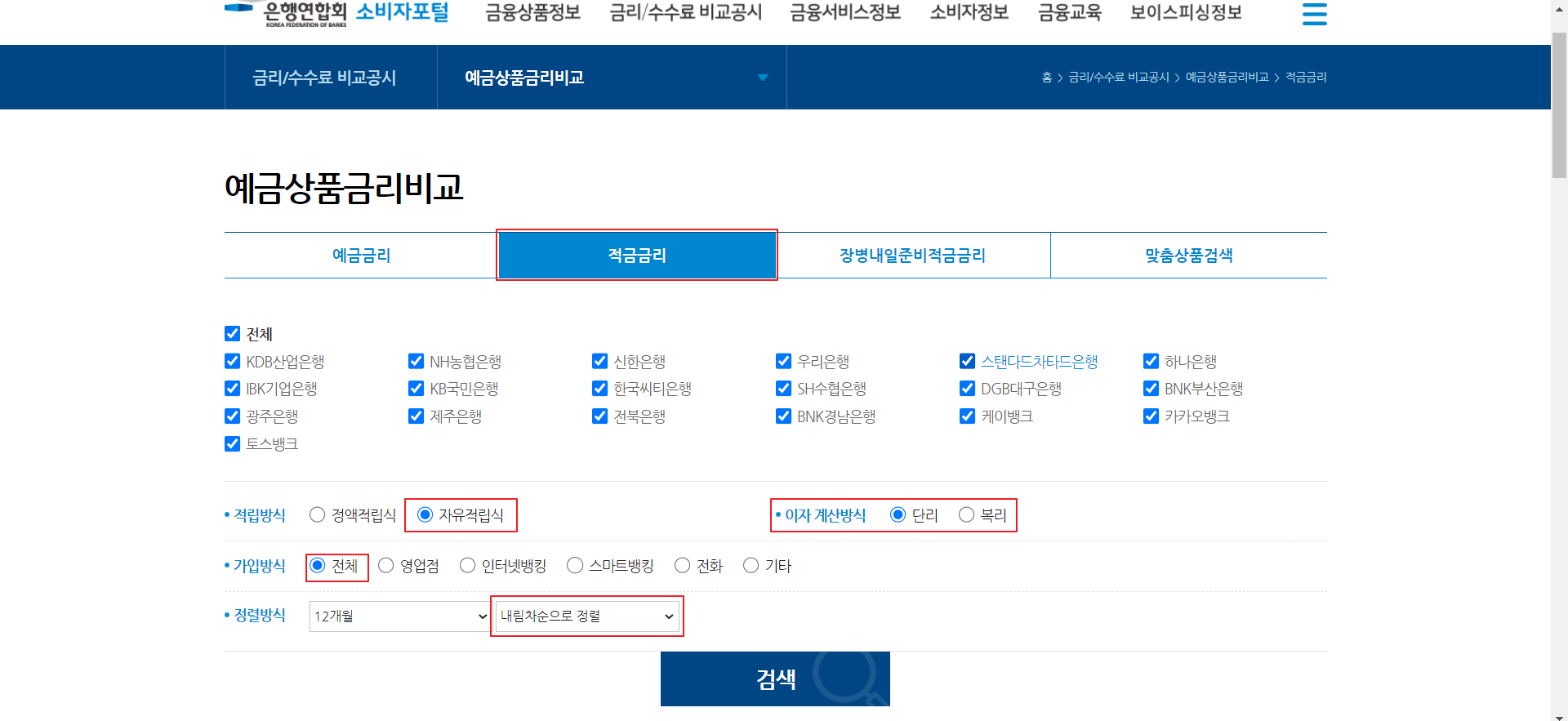Viewport: 1568px width, 721px height.
Task: Select 전체 for 가입방식
Action: click(x=317, y=566)
